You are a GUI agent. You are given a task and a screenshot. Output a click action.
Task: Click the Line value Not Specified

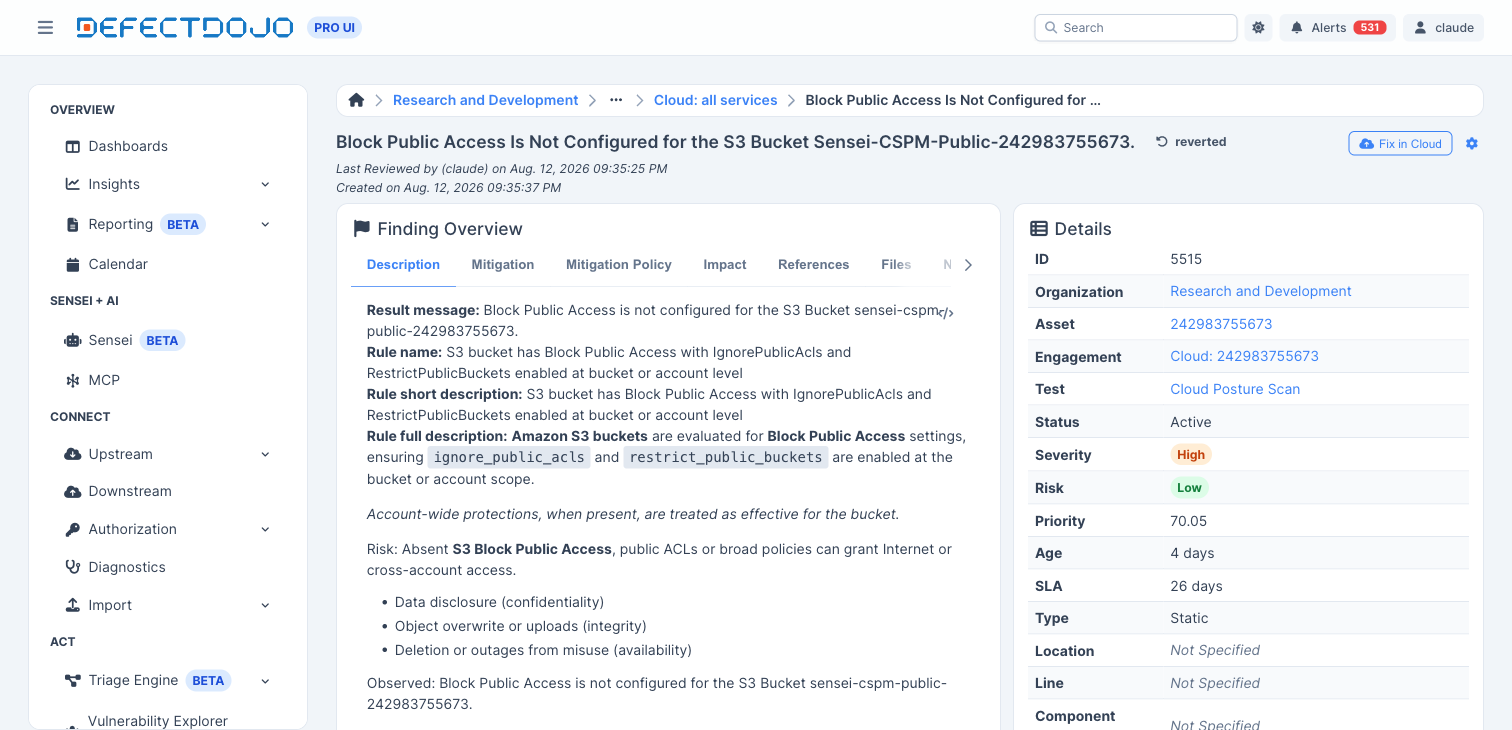1215,683
